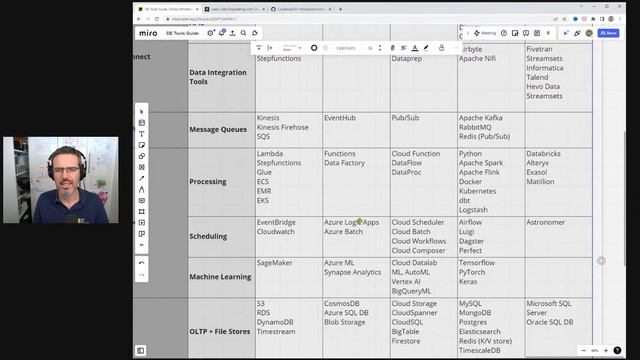This screenshot has width=640, height=360.
Task: Open the help question mark button
Action: coord(617,351)
